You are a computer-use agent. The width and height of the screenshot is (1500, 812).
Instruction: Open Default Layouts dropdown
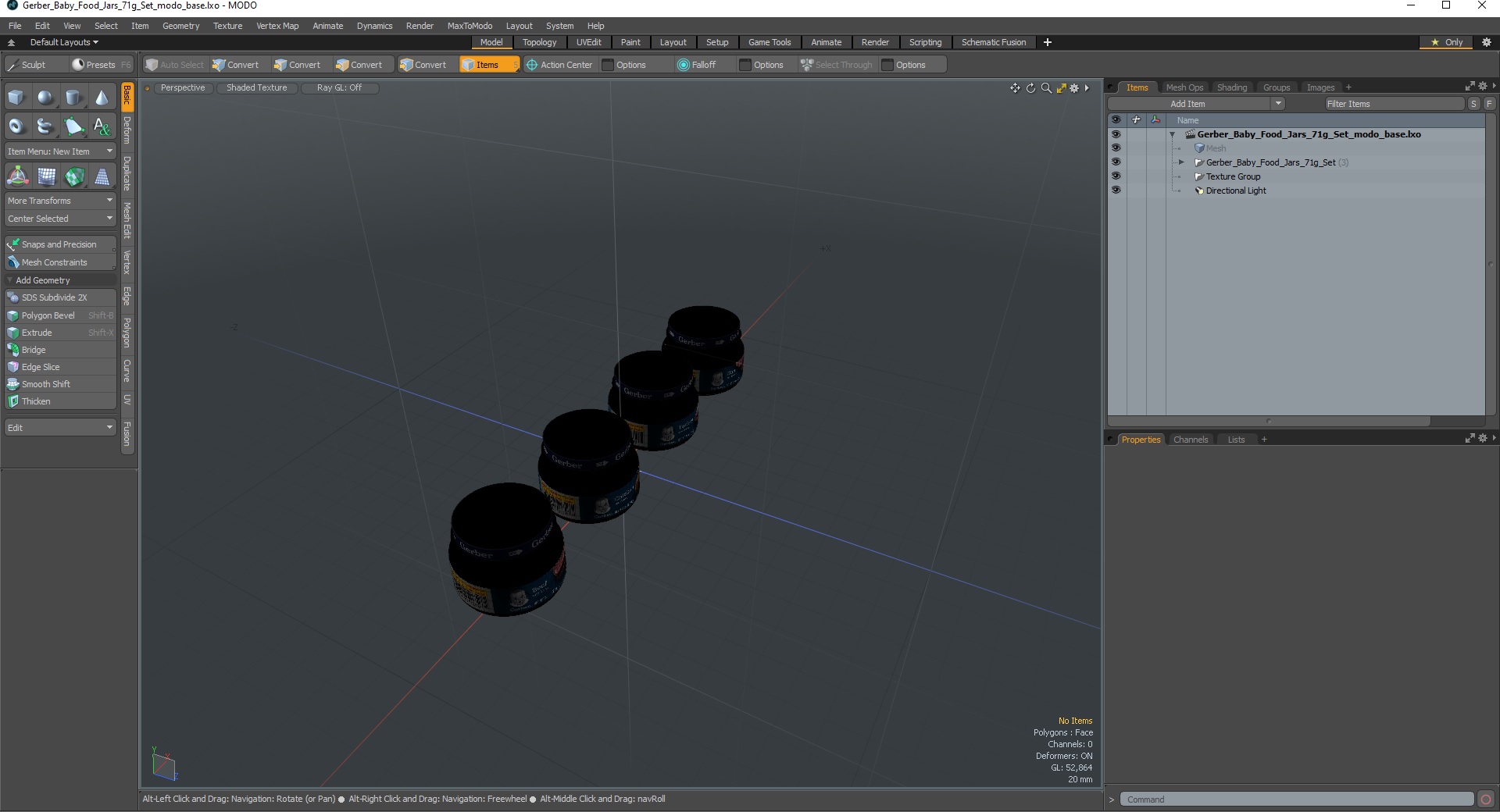[x=64, y=42]
